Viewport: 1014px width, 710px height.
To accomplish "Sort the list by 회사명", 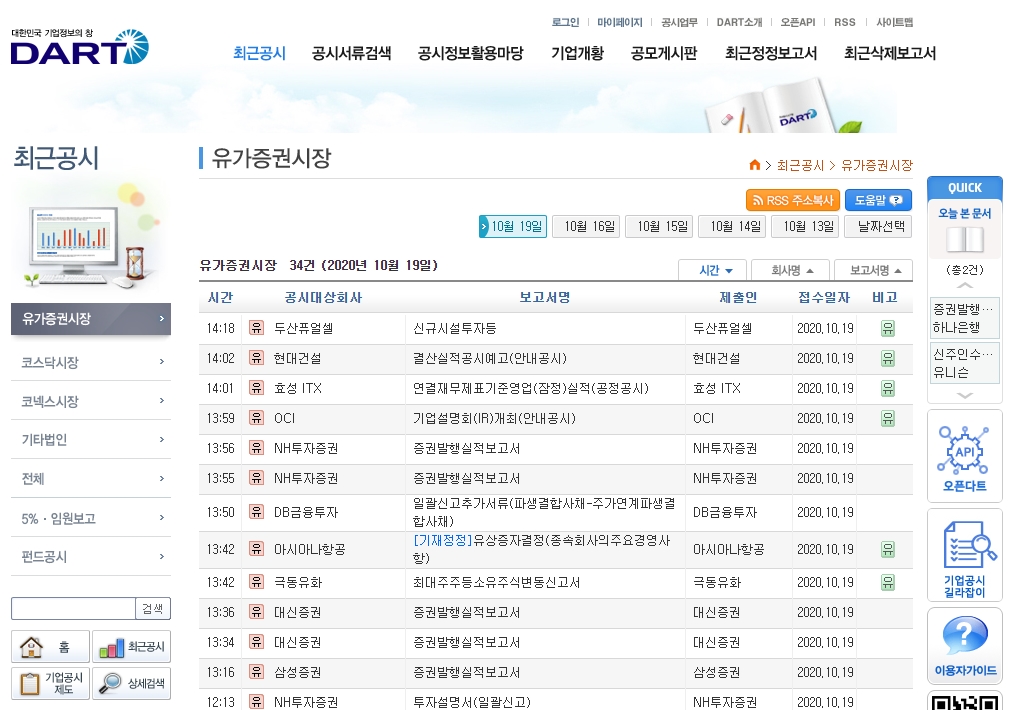I will [789, 270].
